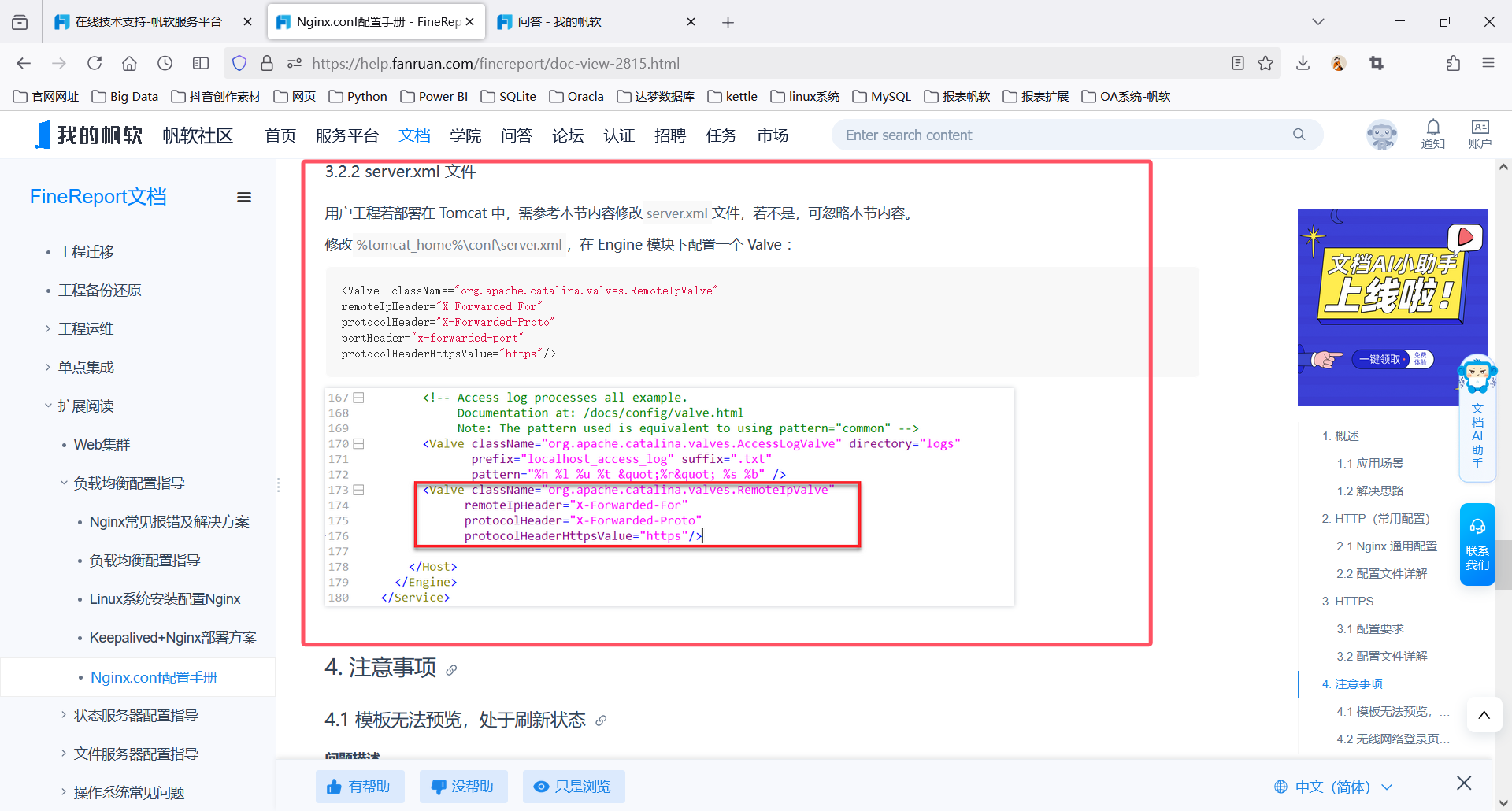The height and width of the screenshot is (811, 1512).
Task: Show site security padlock info
Action: [x=267, y=63]
